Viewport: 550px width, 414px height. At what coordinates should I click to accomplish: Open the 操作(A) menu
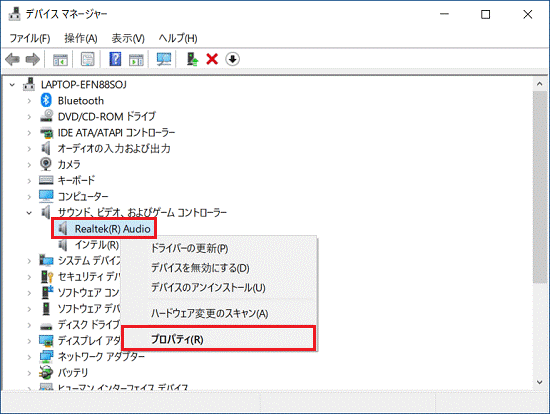point(81,38)
